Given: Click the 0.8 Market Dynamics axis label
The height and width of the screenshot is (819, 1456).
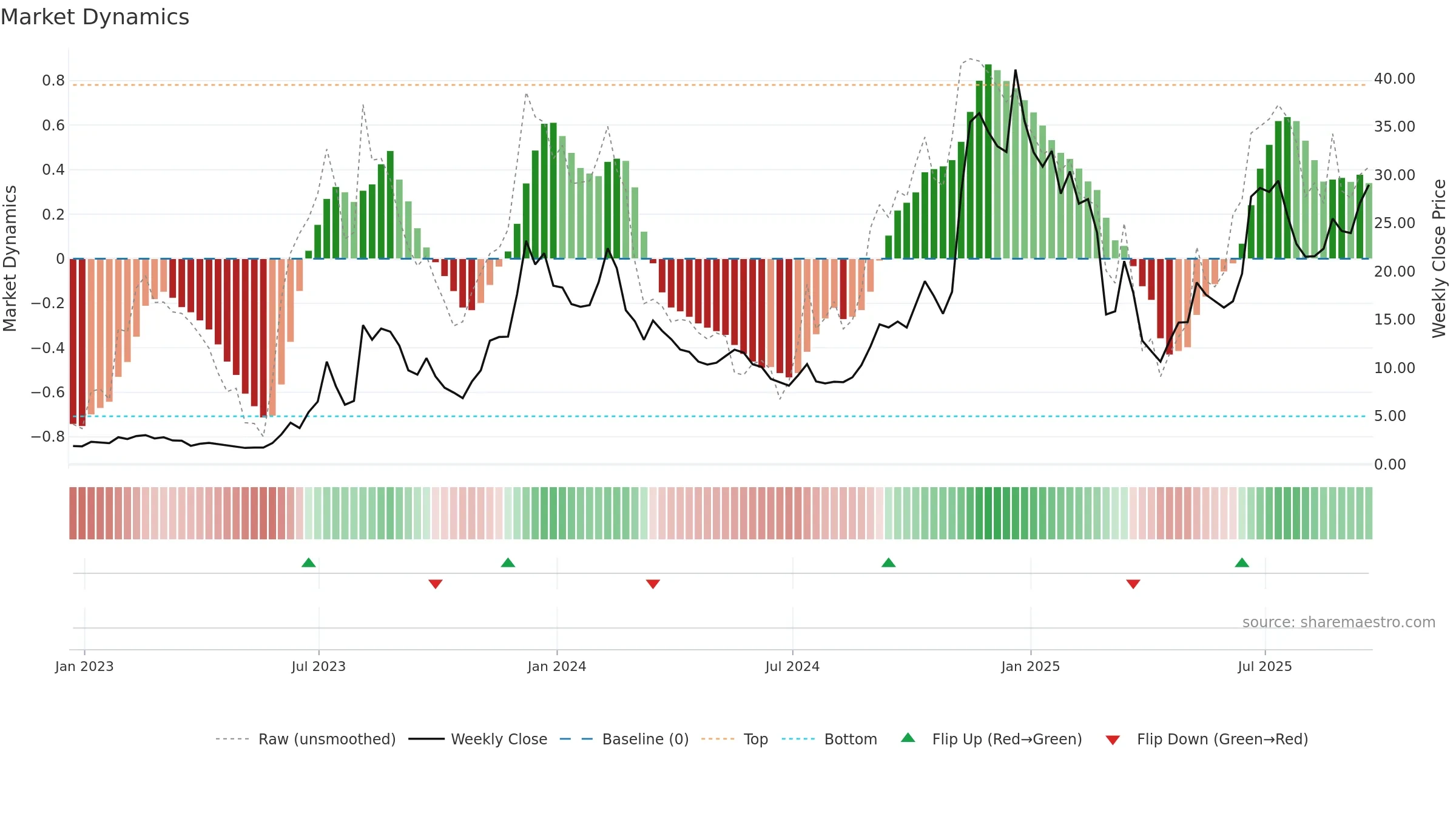Looking at the screenshot, I should pyautogui.click(x=53, y=81).
